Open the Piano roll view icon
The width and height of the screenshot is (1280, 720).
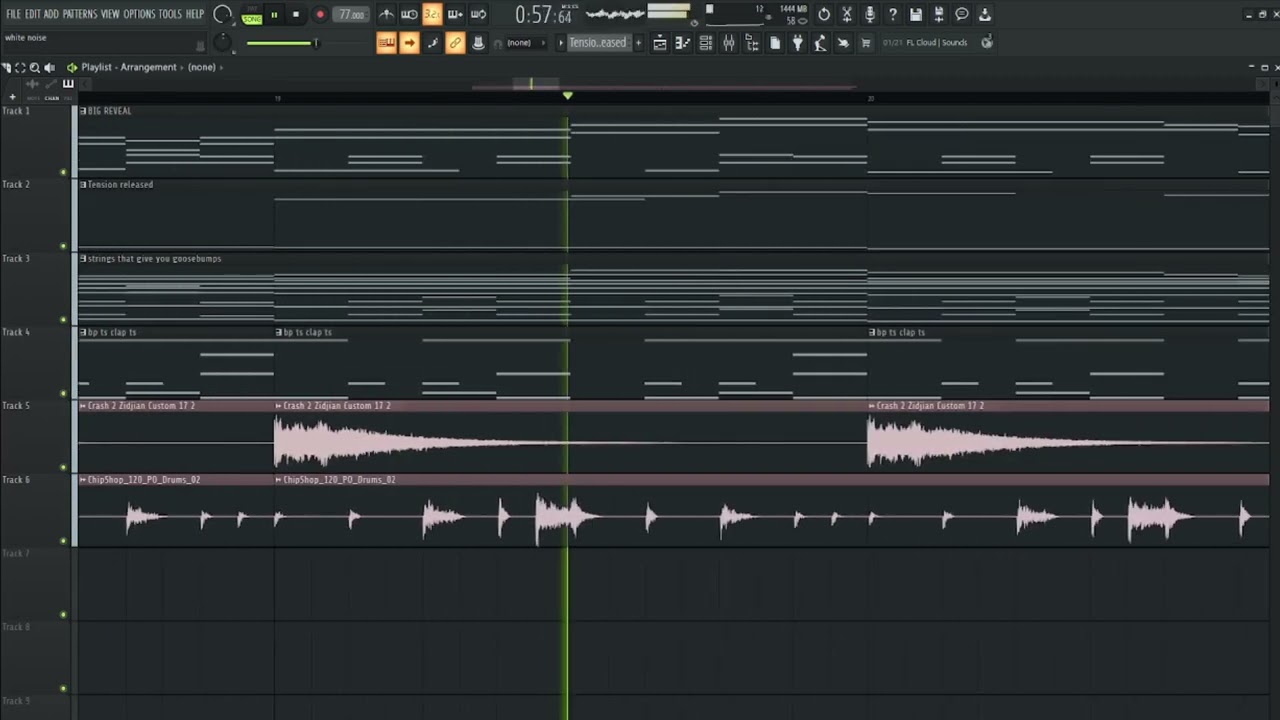(683, 43)
